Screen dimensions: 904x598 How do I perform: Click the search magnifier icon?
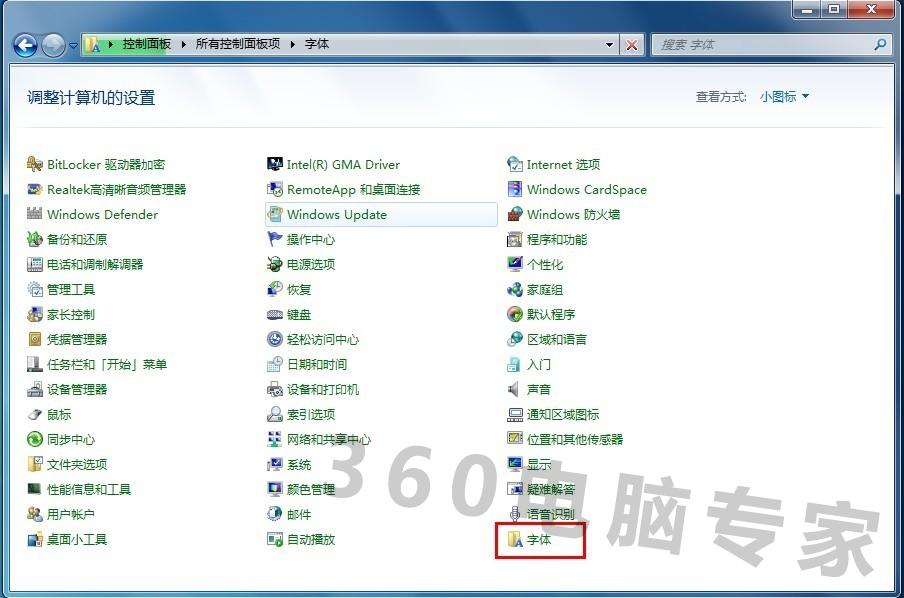click(880, 44)
